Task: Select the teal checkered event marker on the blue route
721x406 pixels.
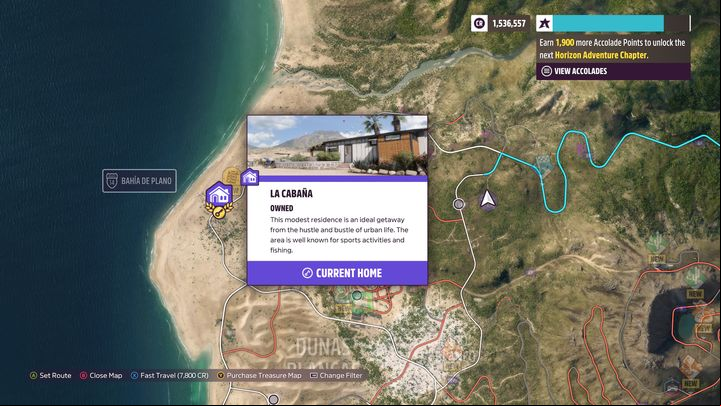Action: (x=545, y=165)
